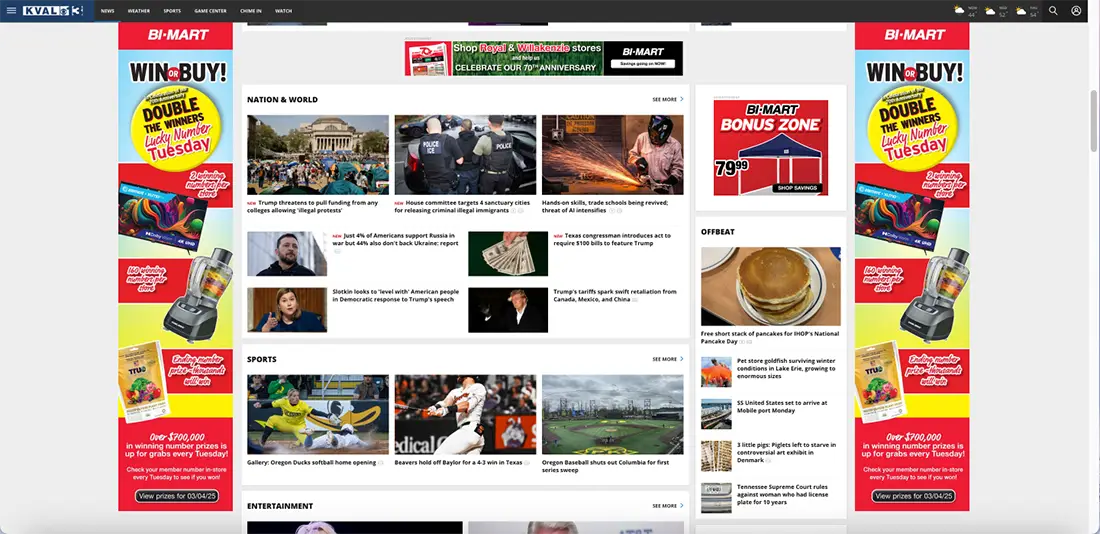Click the KVAL 13 logo
This screenshot has width=1100, height=534.
[x=53, y=11]
